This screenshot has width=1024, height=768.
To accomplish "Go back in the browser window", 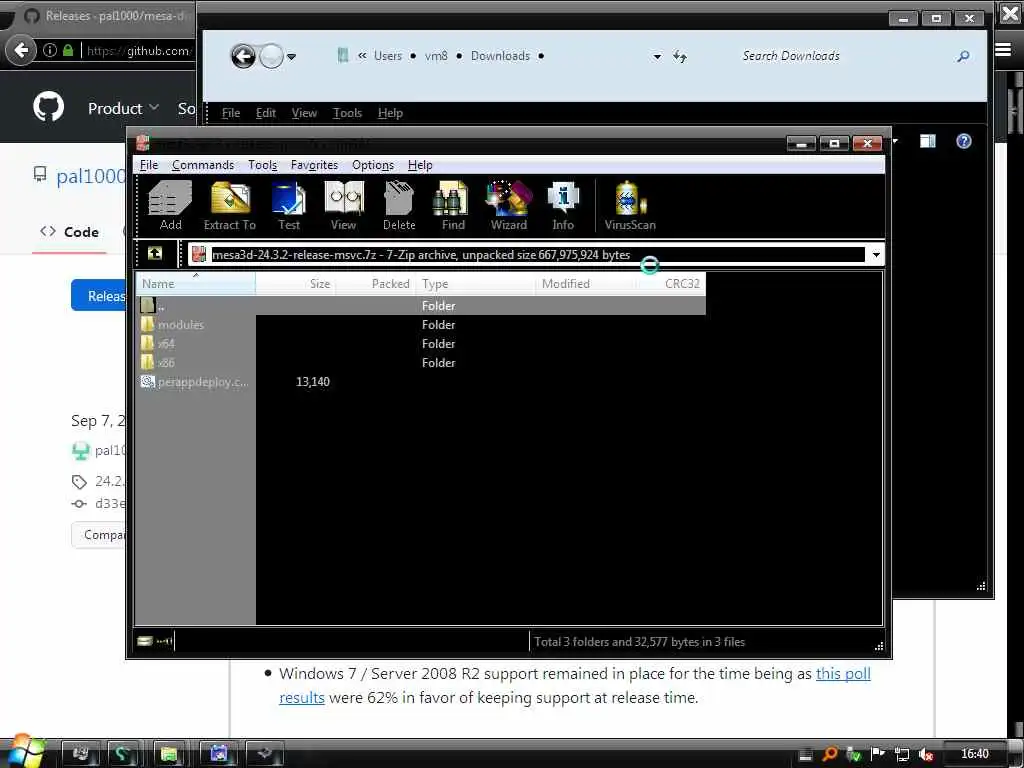I will point(21,50).
